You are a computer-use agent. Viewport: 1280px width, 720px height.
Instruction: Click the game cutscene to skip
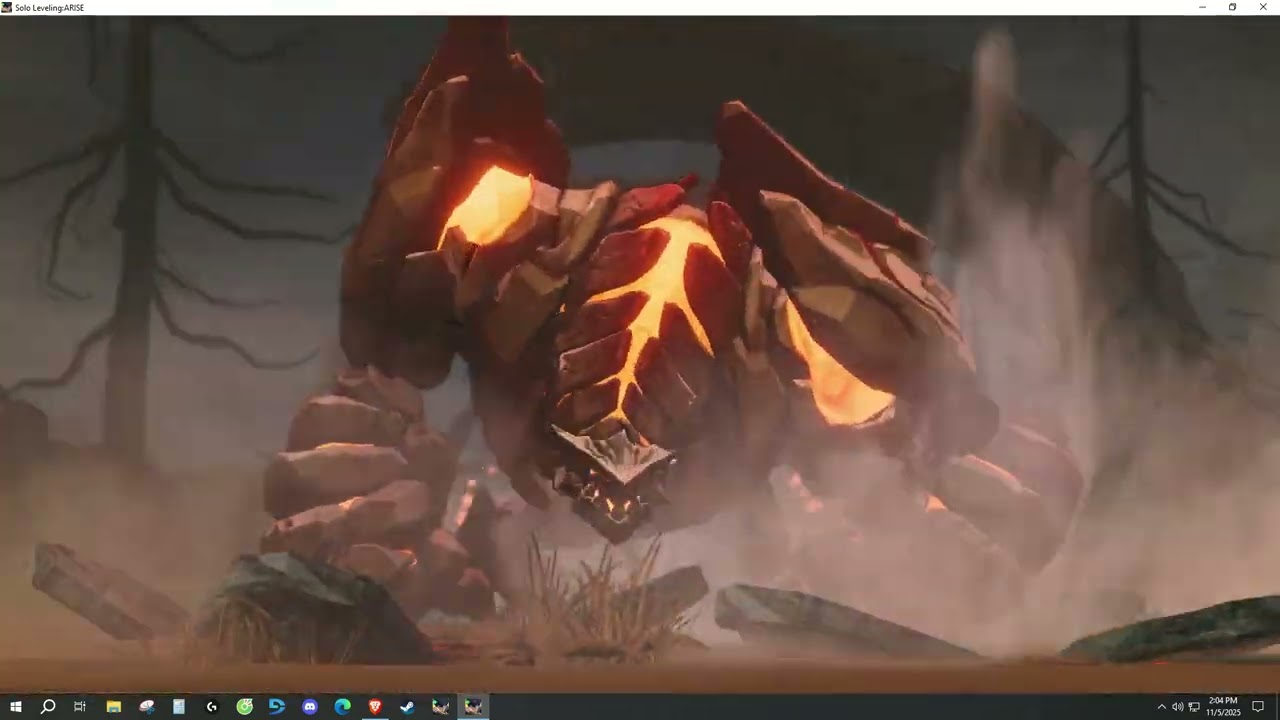[640, 355]
